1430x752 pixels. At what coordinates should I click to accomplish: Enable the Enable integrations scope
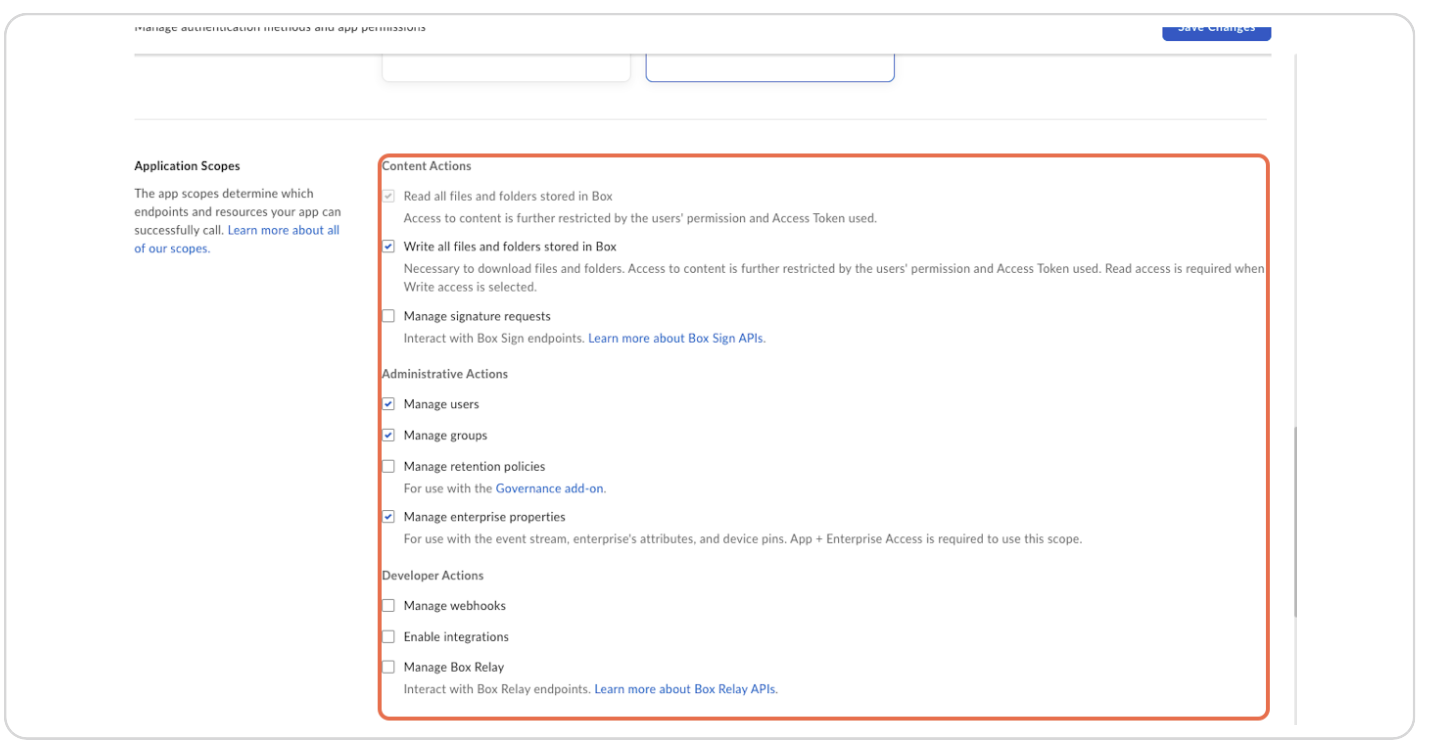[388, 636]
